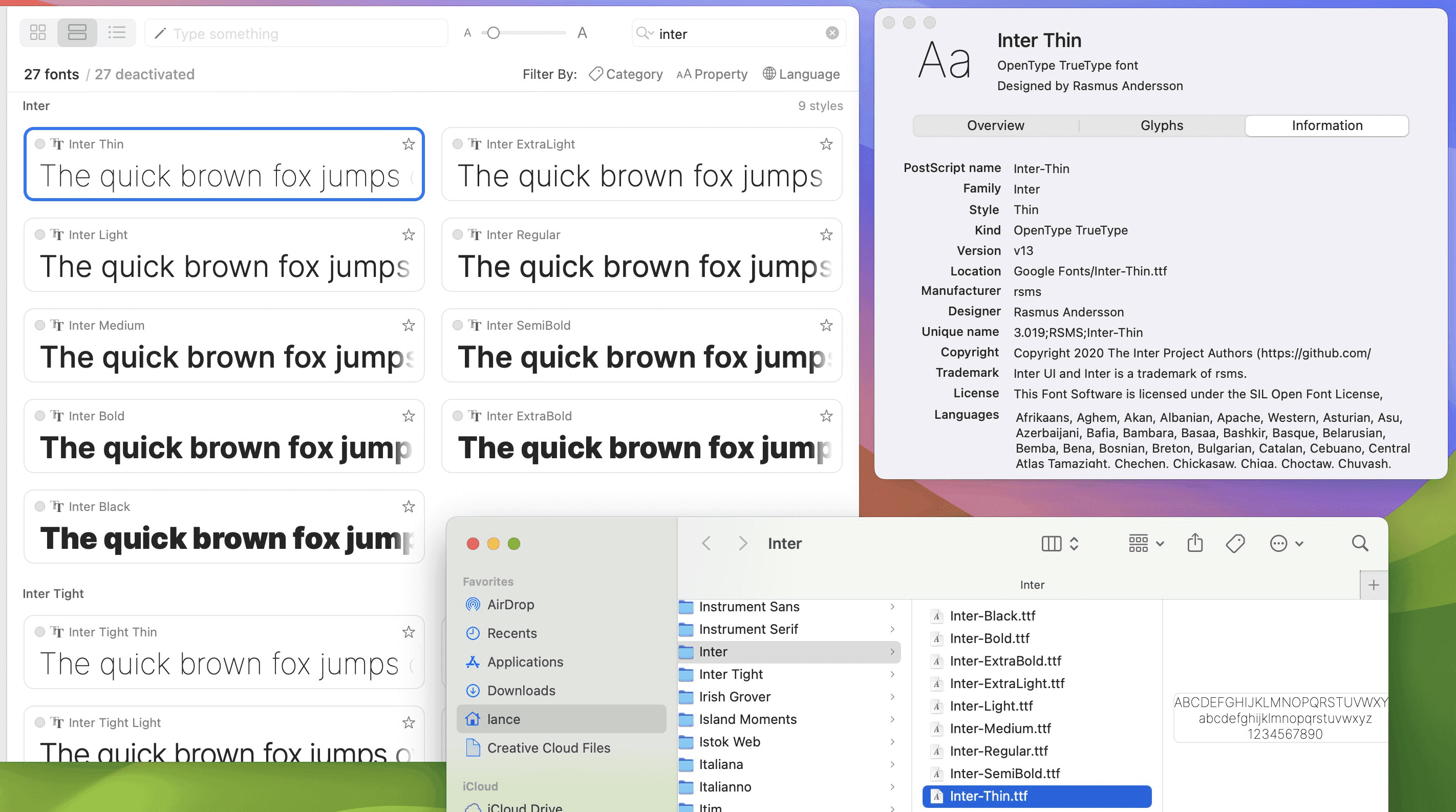
Task: Mark Inter Bold as favorite
Action: click(x=409, y=416)
